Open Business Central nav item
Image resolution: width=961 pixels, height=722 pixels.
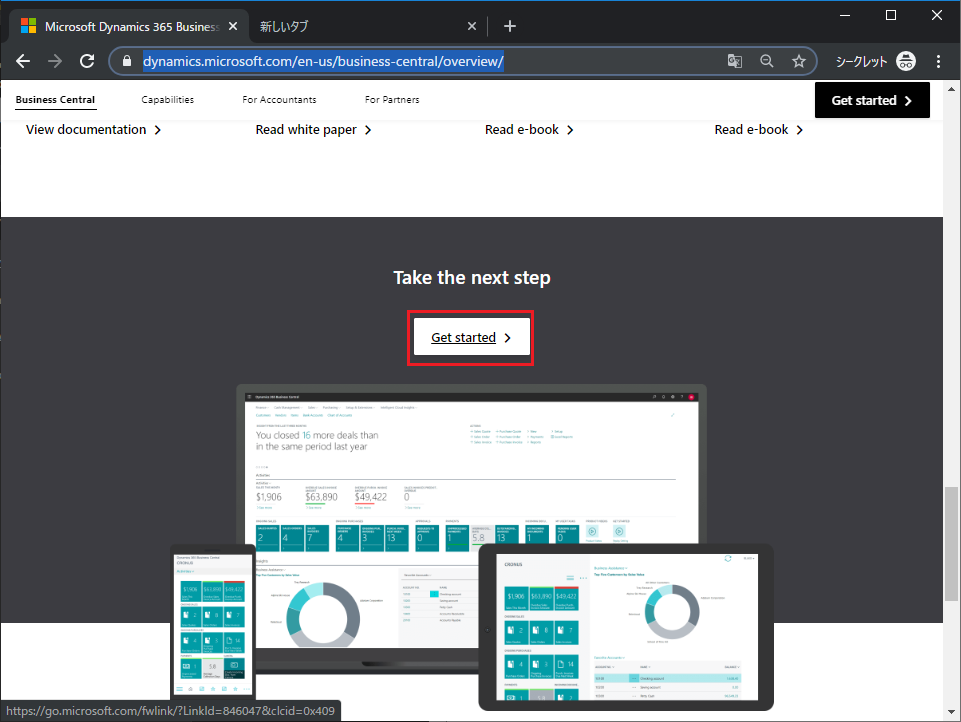[55, 99]
